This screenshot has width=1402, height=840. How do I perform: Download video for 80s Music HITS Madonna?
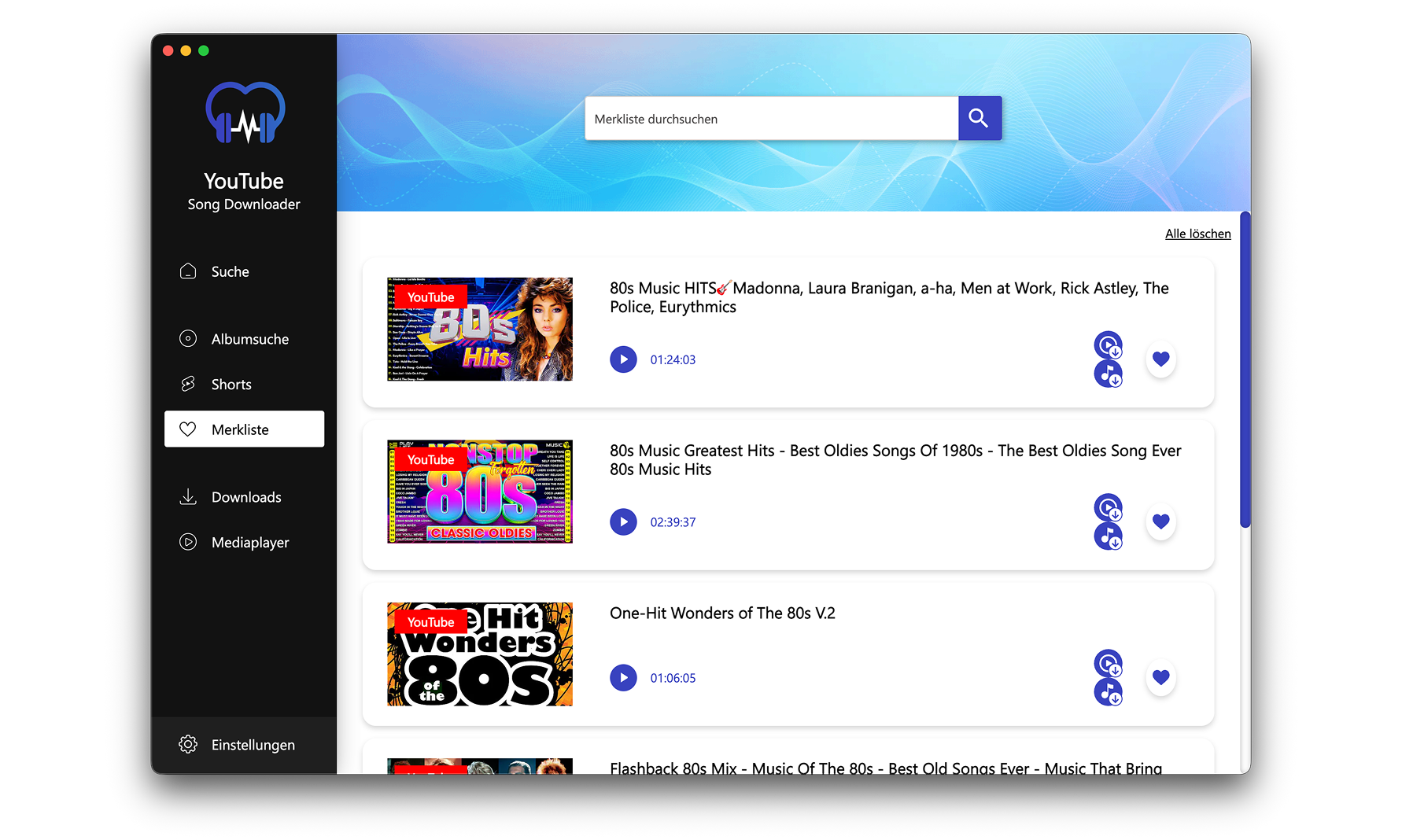[x=1108, y=344]
